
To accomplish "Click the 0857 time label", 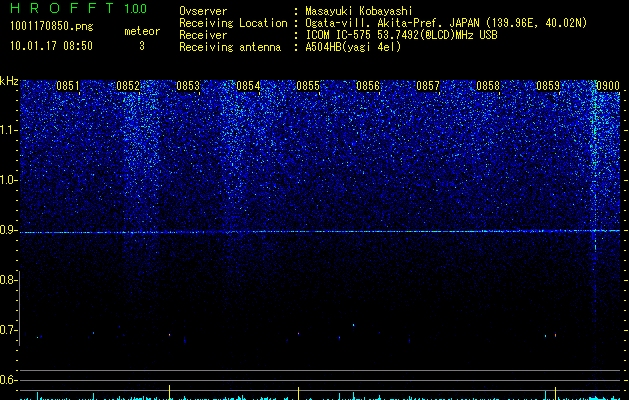I will 428,85.
